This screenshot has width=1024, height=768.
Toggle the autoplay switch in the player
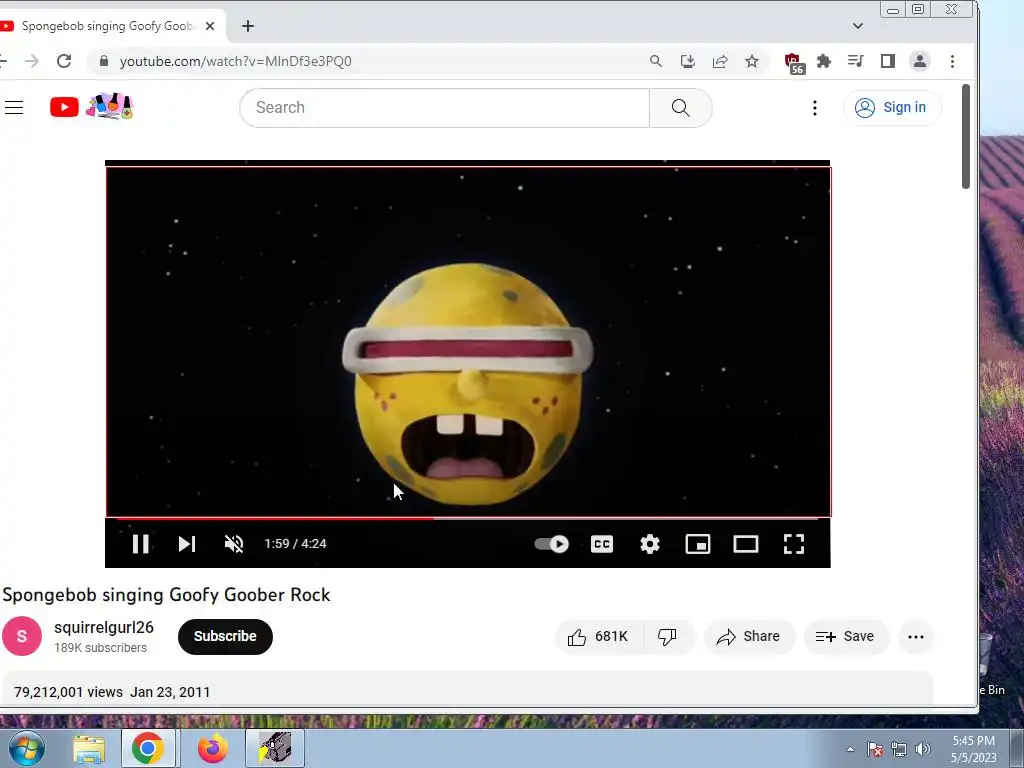pos(552,544)
